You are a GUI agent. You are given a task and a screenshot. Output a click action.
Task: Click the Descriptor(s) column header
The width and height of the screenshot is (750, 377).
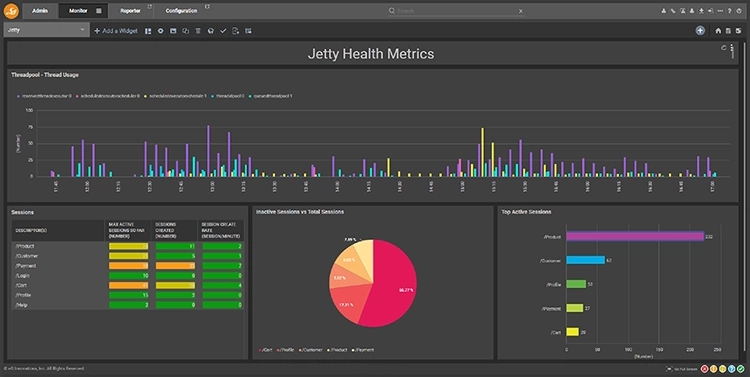58,230
